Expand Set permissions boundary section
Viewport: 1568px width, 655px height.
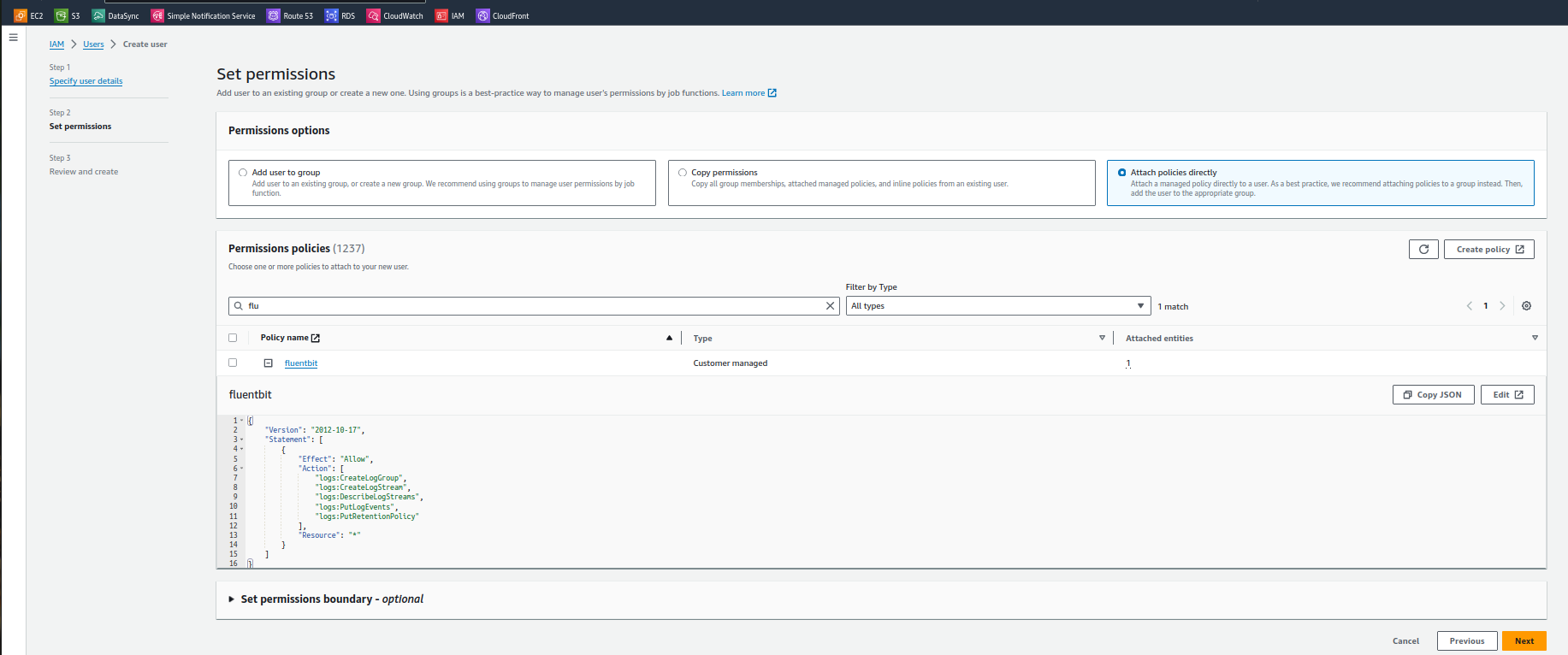tap(232, 599)
